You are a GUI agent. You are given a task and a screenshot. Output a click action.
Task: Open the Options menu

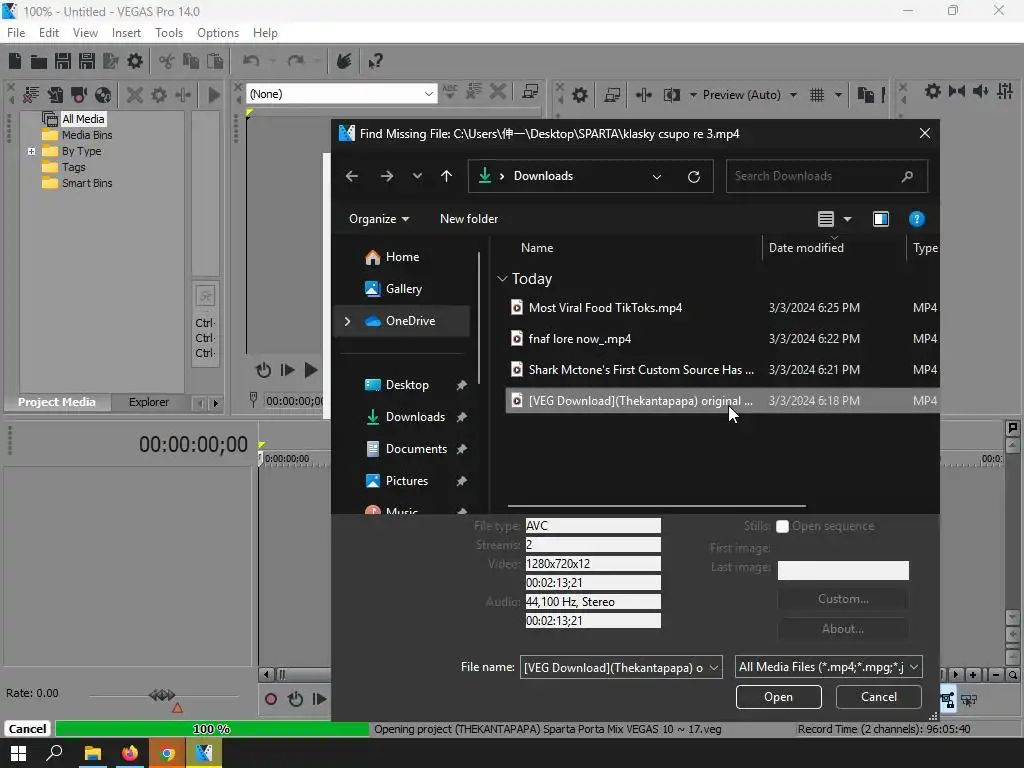217,33
